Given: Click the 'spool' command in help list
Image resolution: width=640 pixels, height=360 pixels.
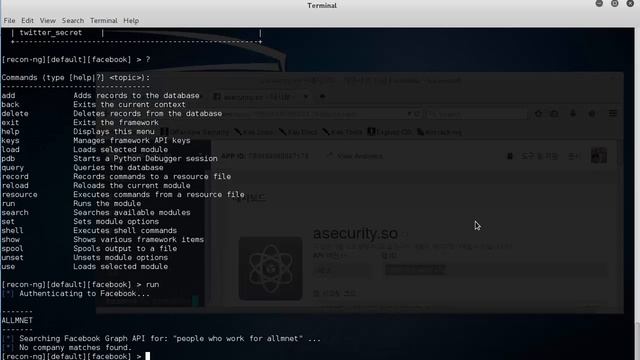Looking at the screenshot, I should (x=13, y=248).
